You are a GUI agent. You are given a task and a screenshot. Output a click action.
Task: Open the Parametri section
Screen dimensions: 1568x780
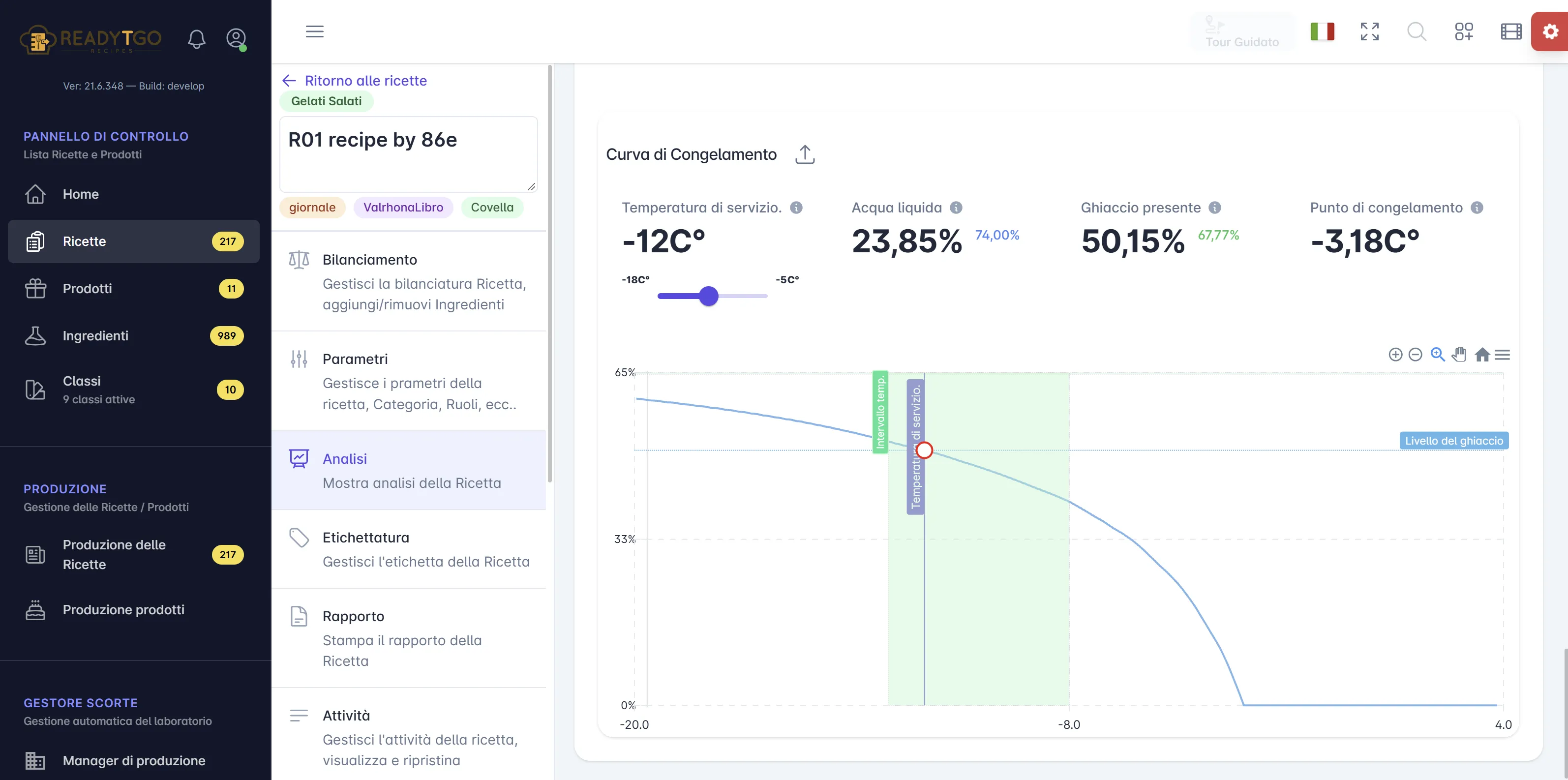click(x=409, y=381)
